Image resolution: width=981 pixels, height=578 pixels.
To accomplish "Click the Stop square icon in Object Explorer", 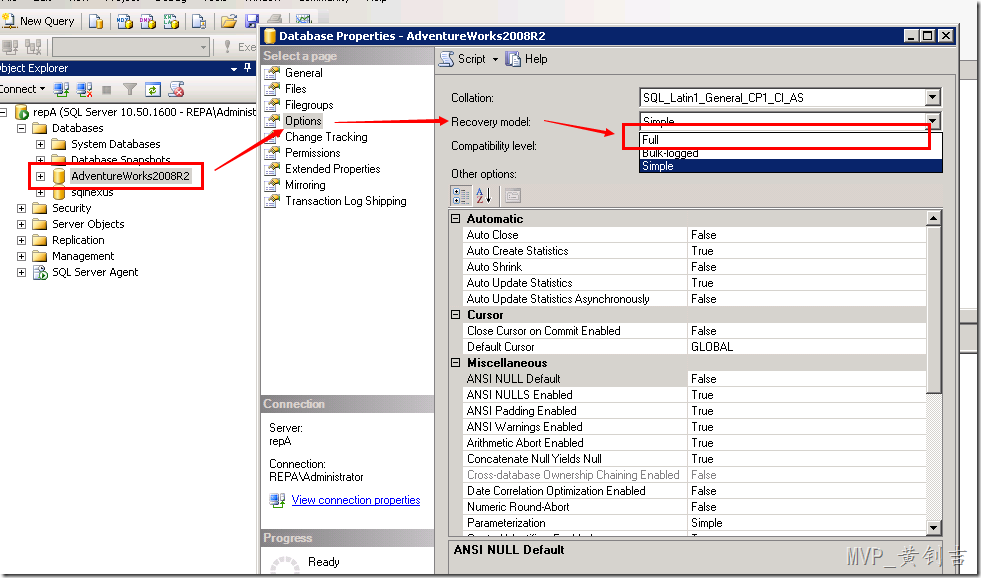I will pos(106,90).
